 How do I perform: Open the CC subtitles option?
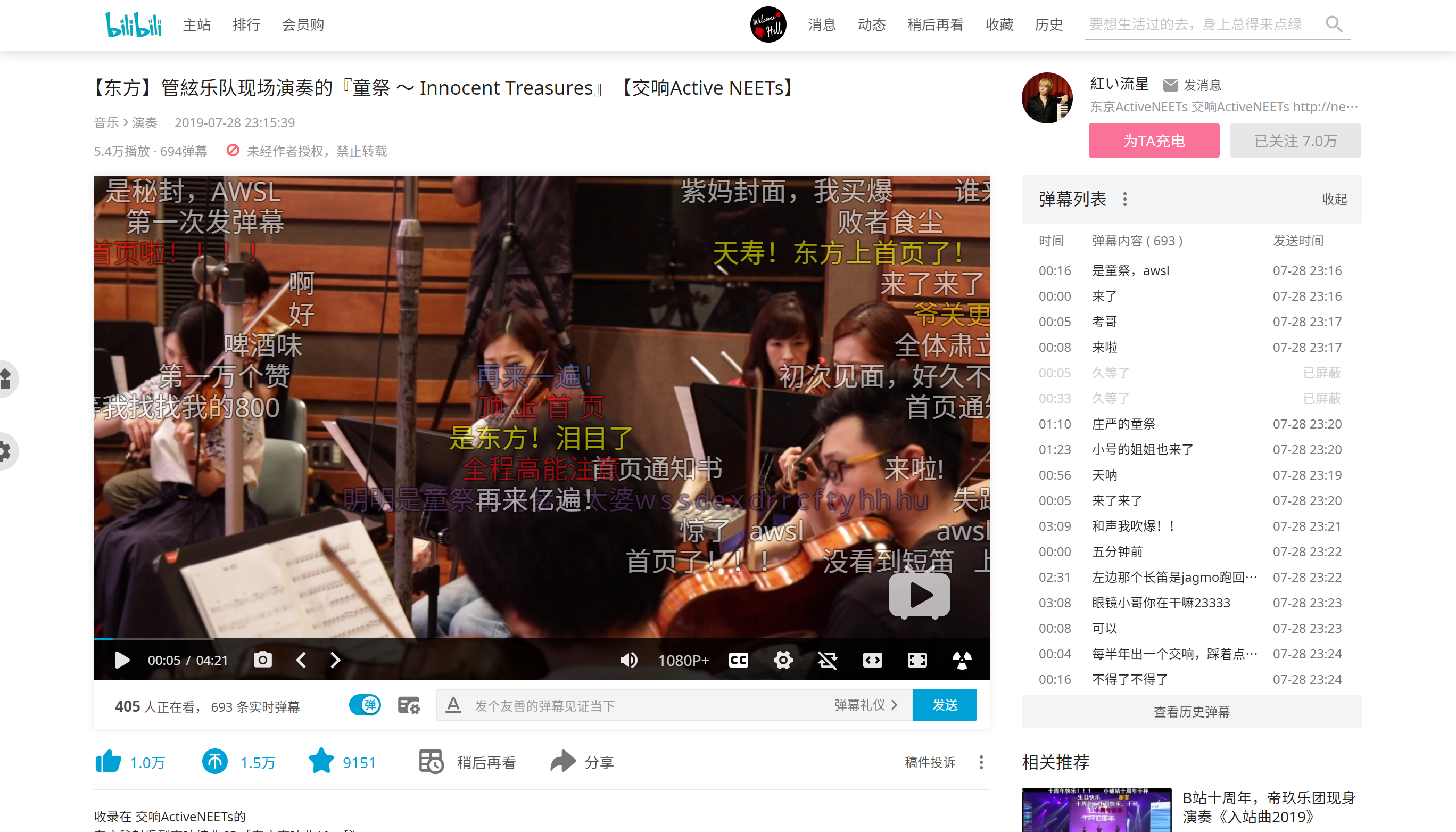[x=738, y=660]
